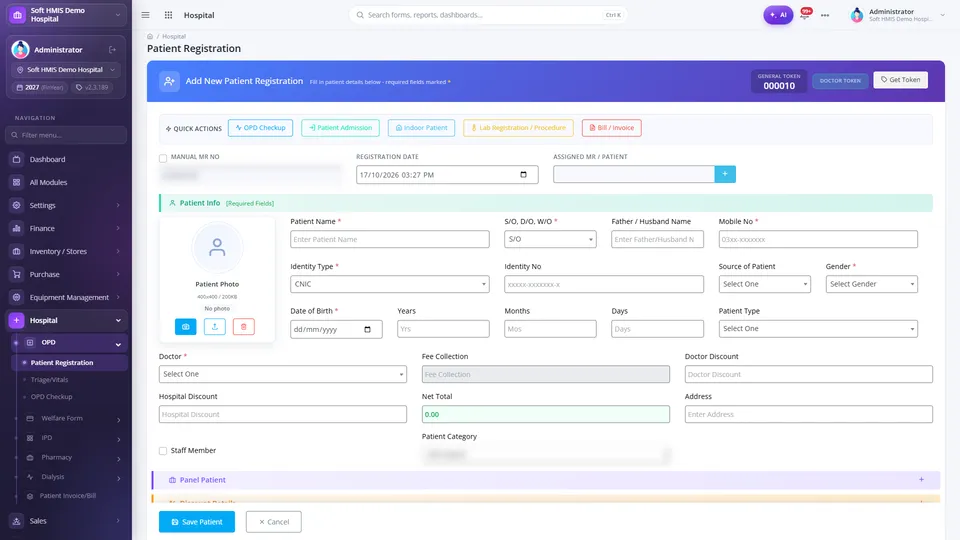This screenshot has width=960, height=540.
Task: Click the Indoor Patient quick action
Action: (x=421, y=128)
